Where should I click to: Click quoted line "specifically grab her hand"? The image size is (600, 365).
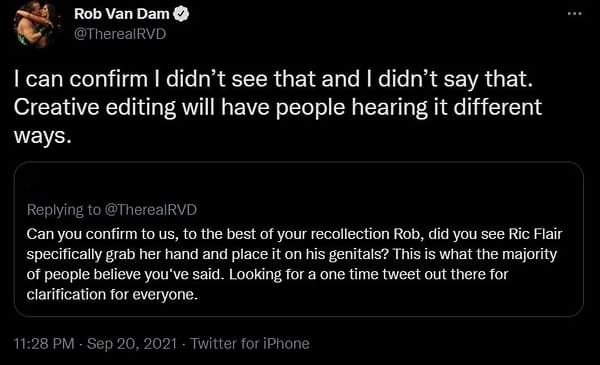coord(292,254)
